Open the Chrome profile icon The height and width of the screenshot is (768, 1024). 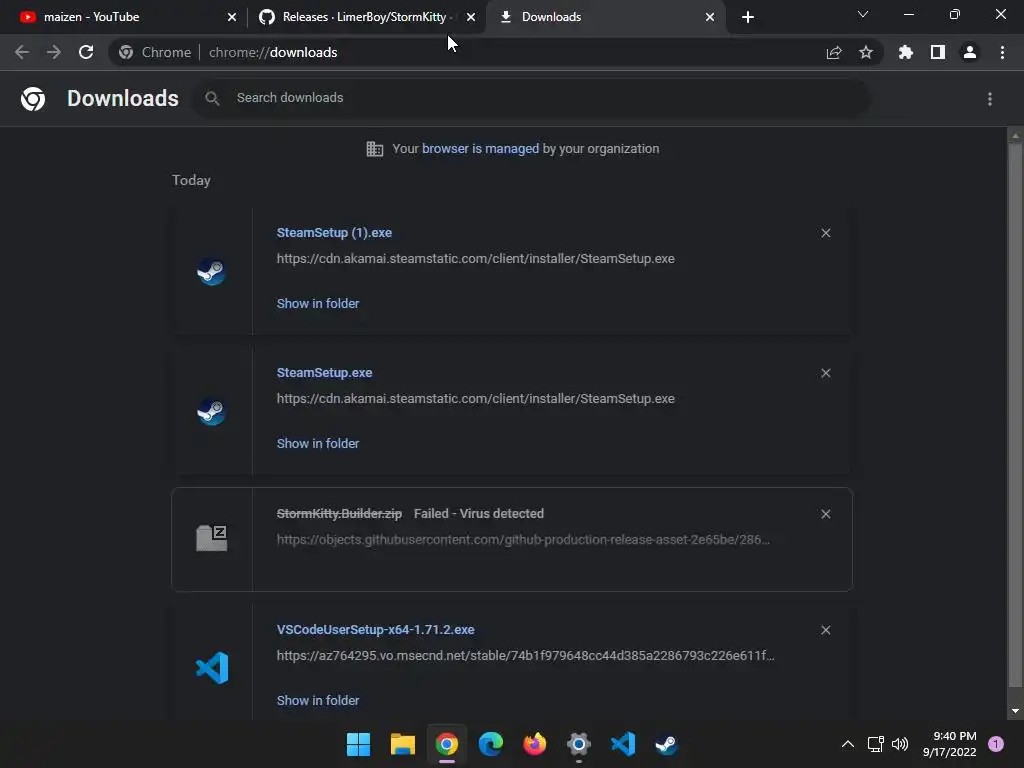coord(970,52)
